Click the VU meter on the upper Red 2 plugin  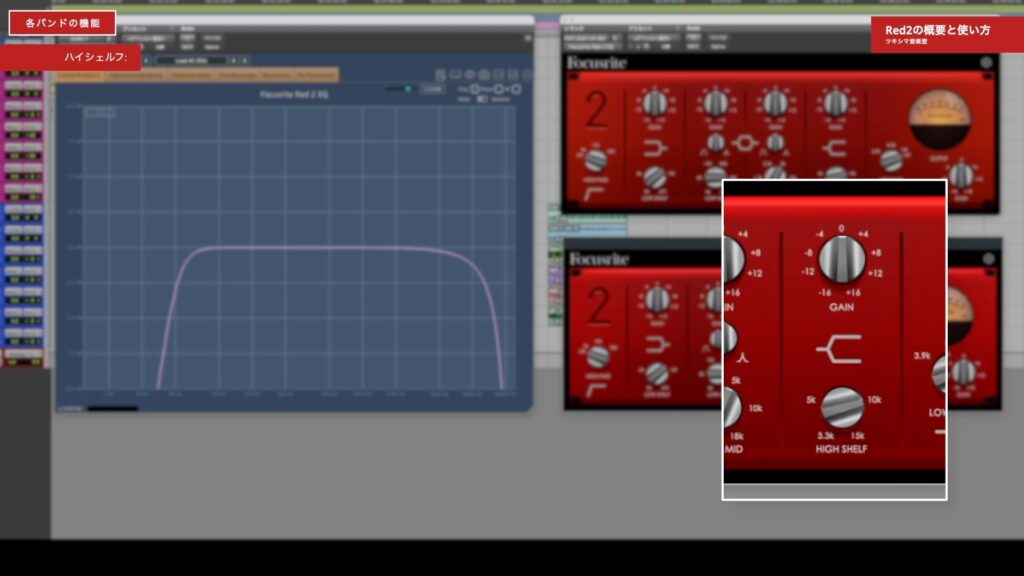[939, 120]
